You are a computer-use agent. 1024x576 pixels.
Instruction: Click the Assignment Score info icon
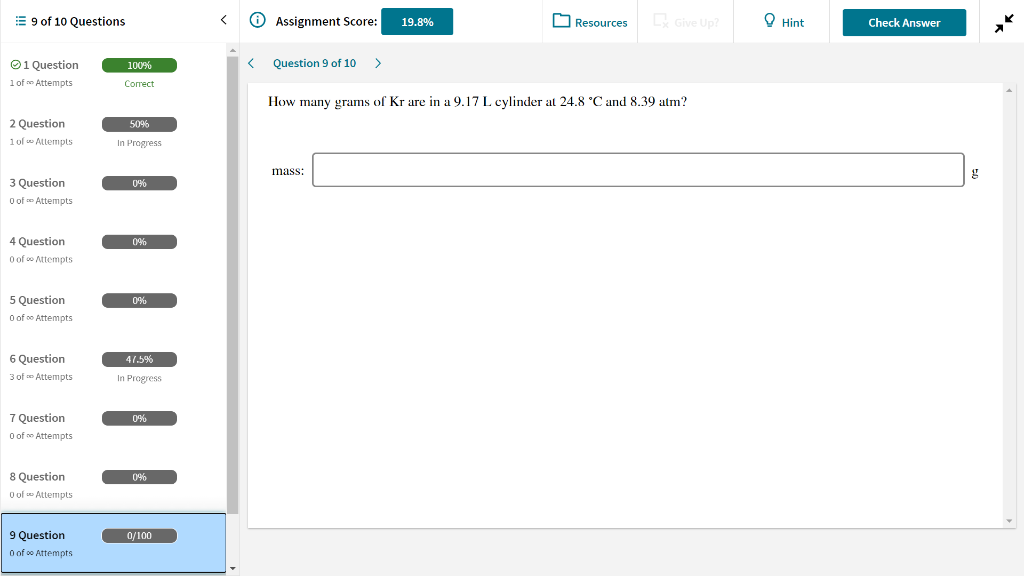point(258,20)
